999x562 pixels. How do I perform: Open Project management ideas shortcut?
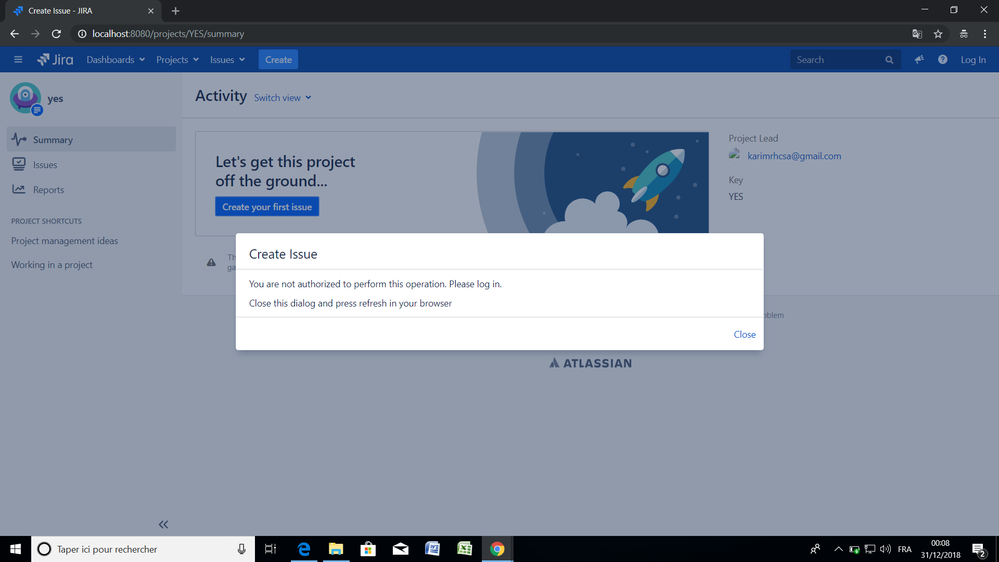(64, 241)
